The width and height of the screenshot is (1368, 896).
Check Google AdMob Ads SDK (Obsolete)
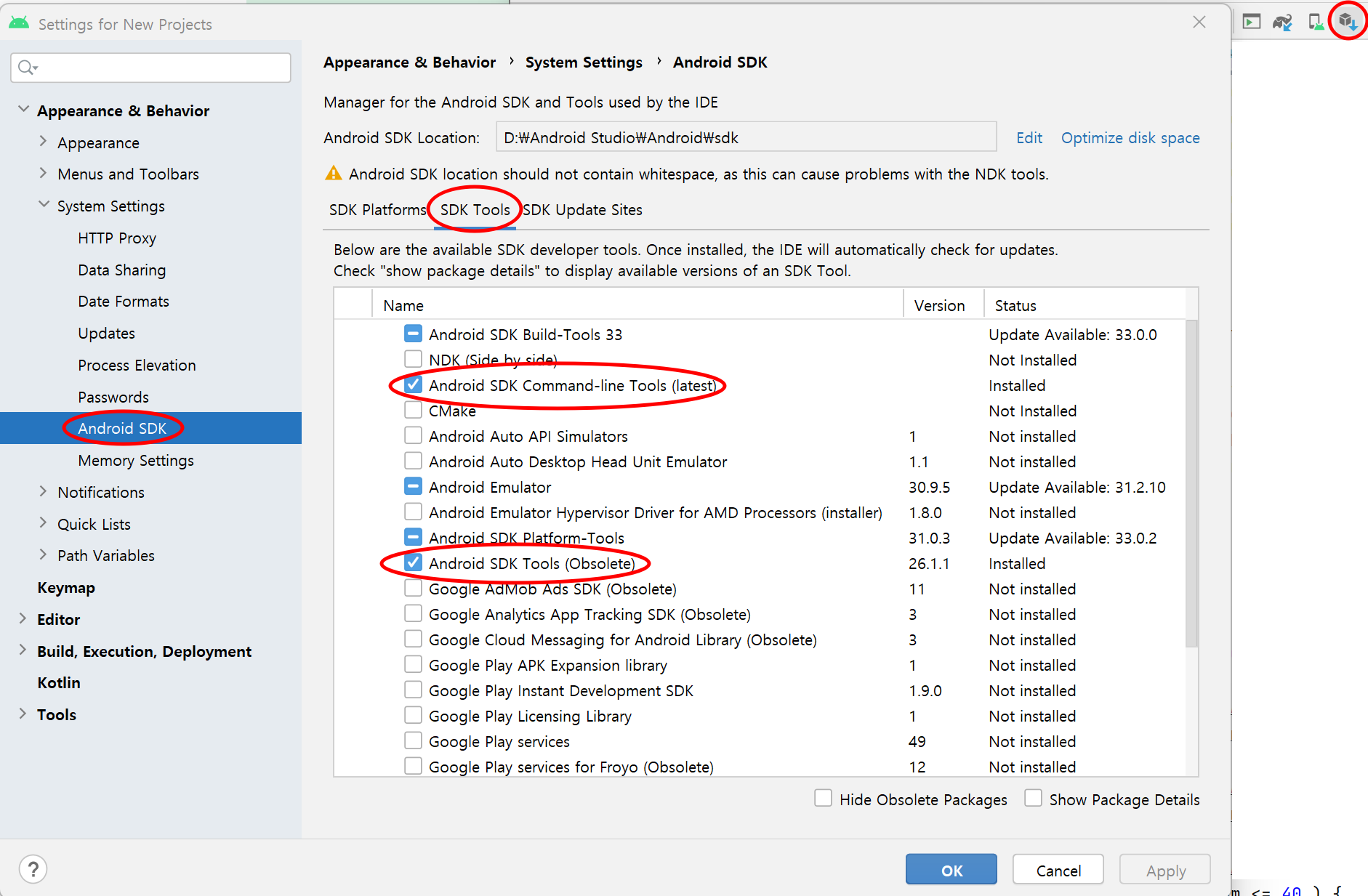(x=413, y=588)
